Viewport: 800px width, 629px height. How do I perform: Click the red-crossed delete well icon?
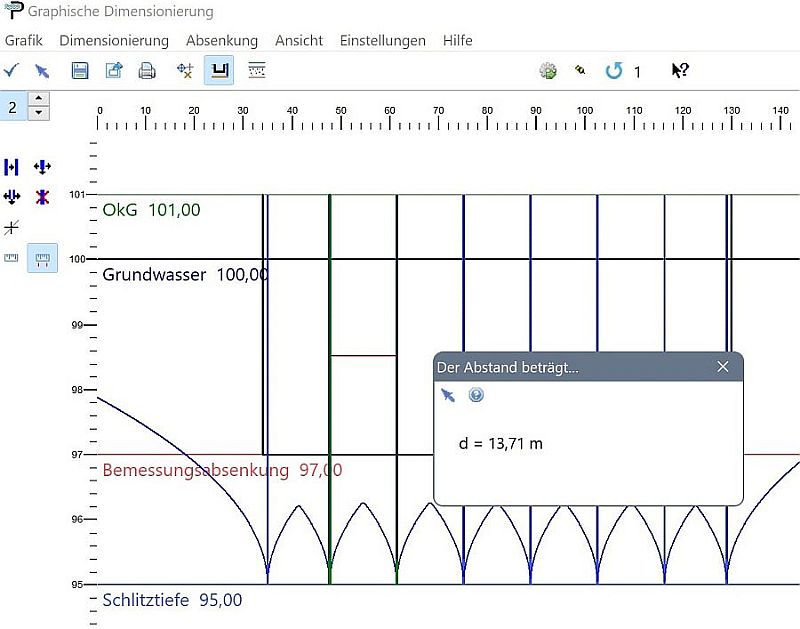coord(42,196)
